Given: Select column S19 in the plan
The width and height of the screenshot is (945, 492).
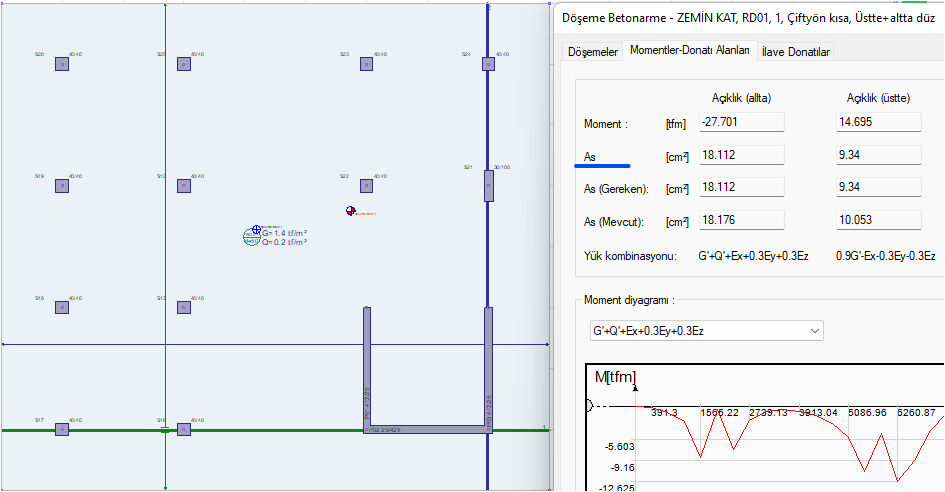Looking at the screenshot, I should click(x=61, y=186).
